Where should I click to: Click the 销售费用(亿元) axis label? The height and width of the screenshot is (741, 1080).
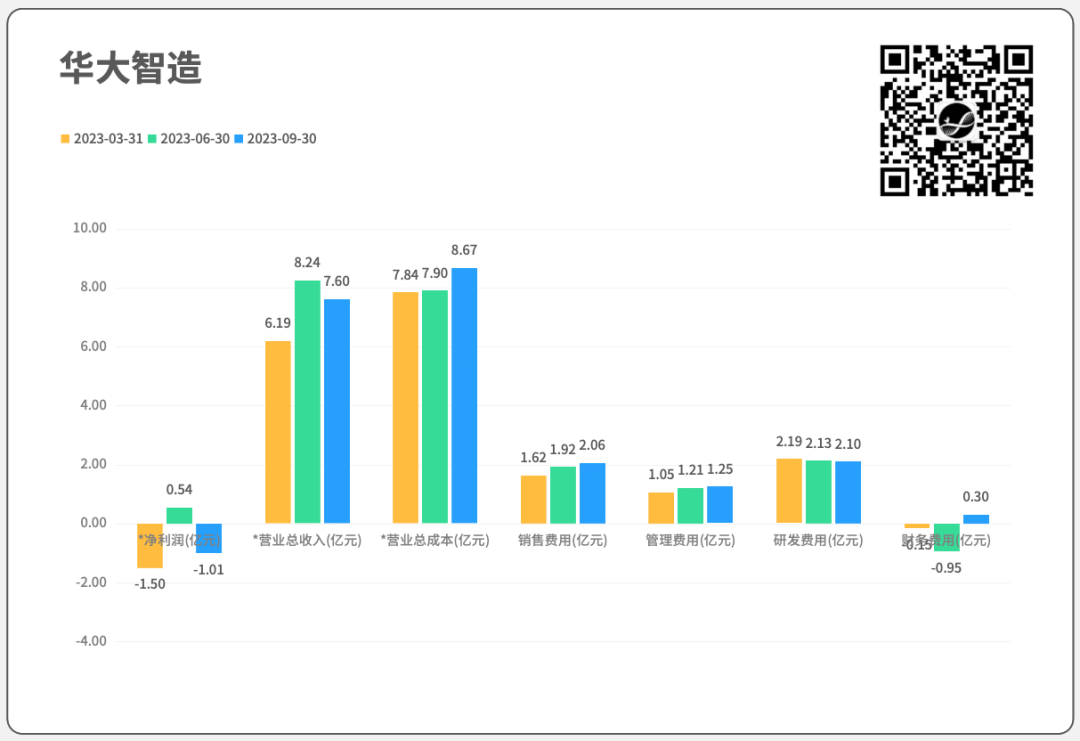coord(562,541)
